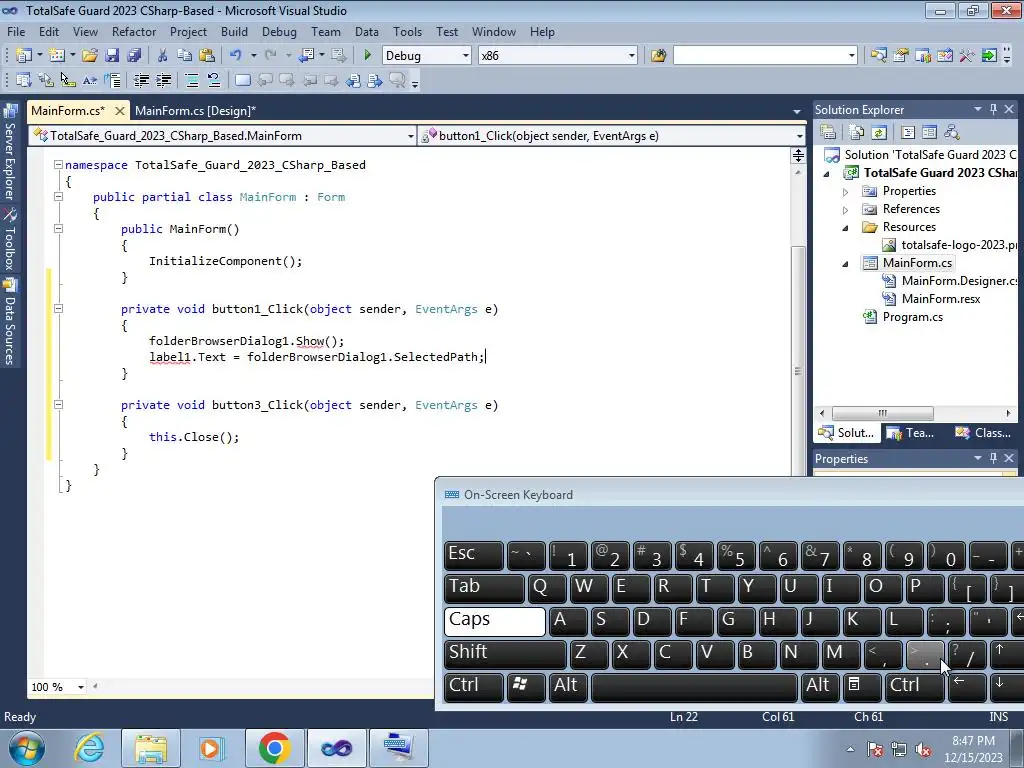Toggle the auto-hide pin of Solution Explorer
Screen dimensions: 1024x768
(993, 110)
